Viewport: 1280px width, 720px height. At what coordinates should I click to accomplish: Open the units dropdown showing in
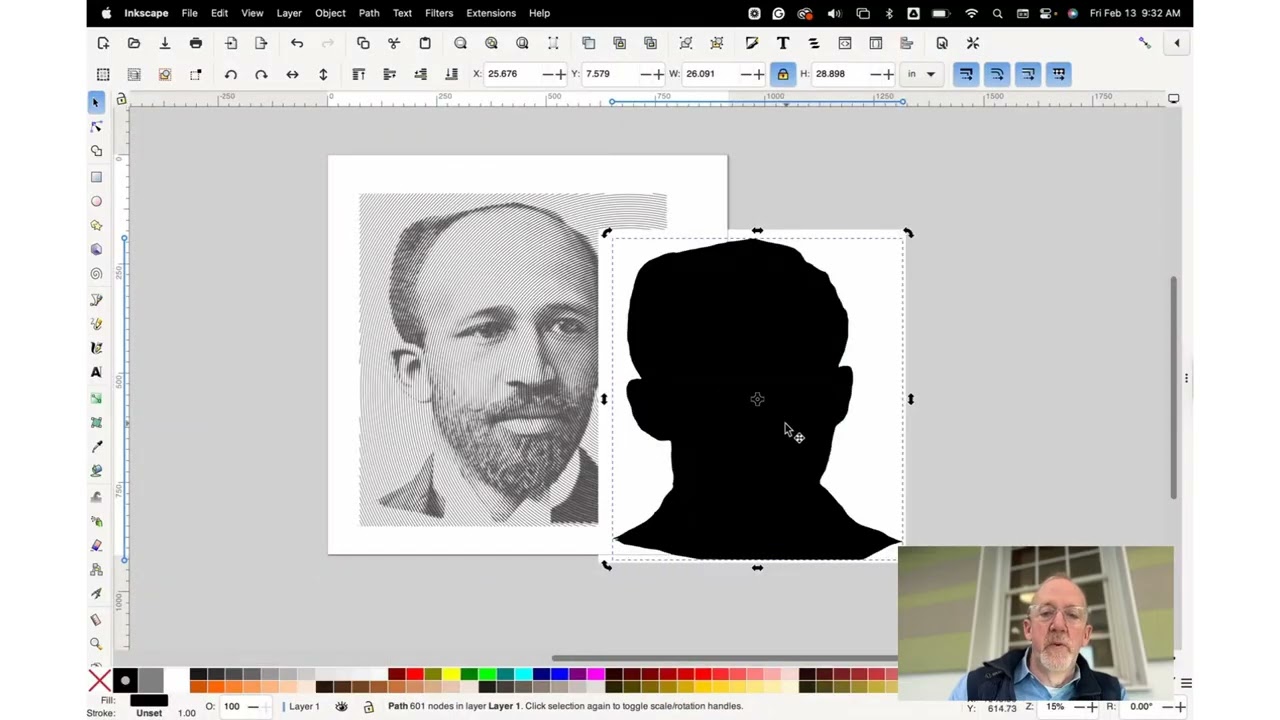tap(921, 74)
